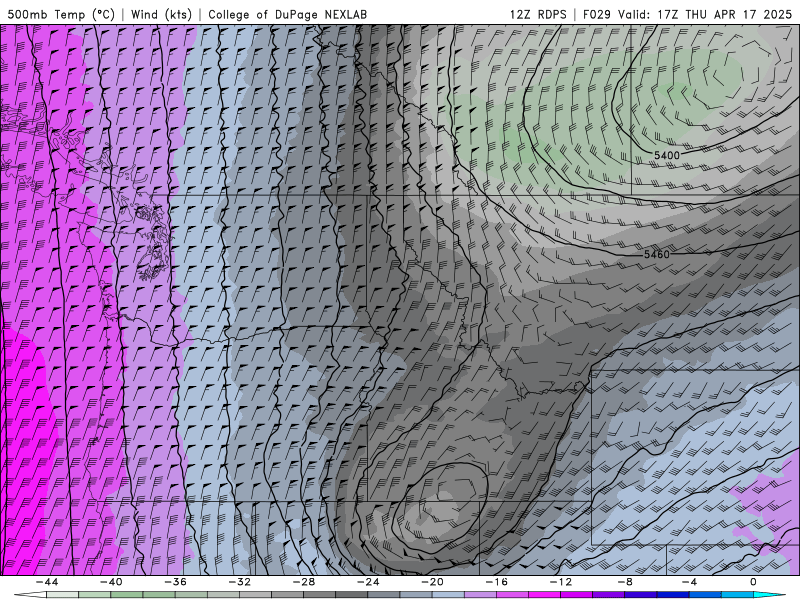Click the -36 color scale label
The height and width of the screenshot is (600, 800).
click(x=176, y=582)
